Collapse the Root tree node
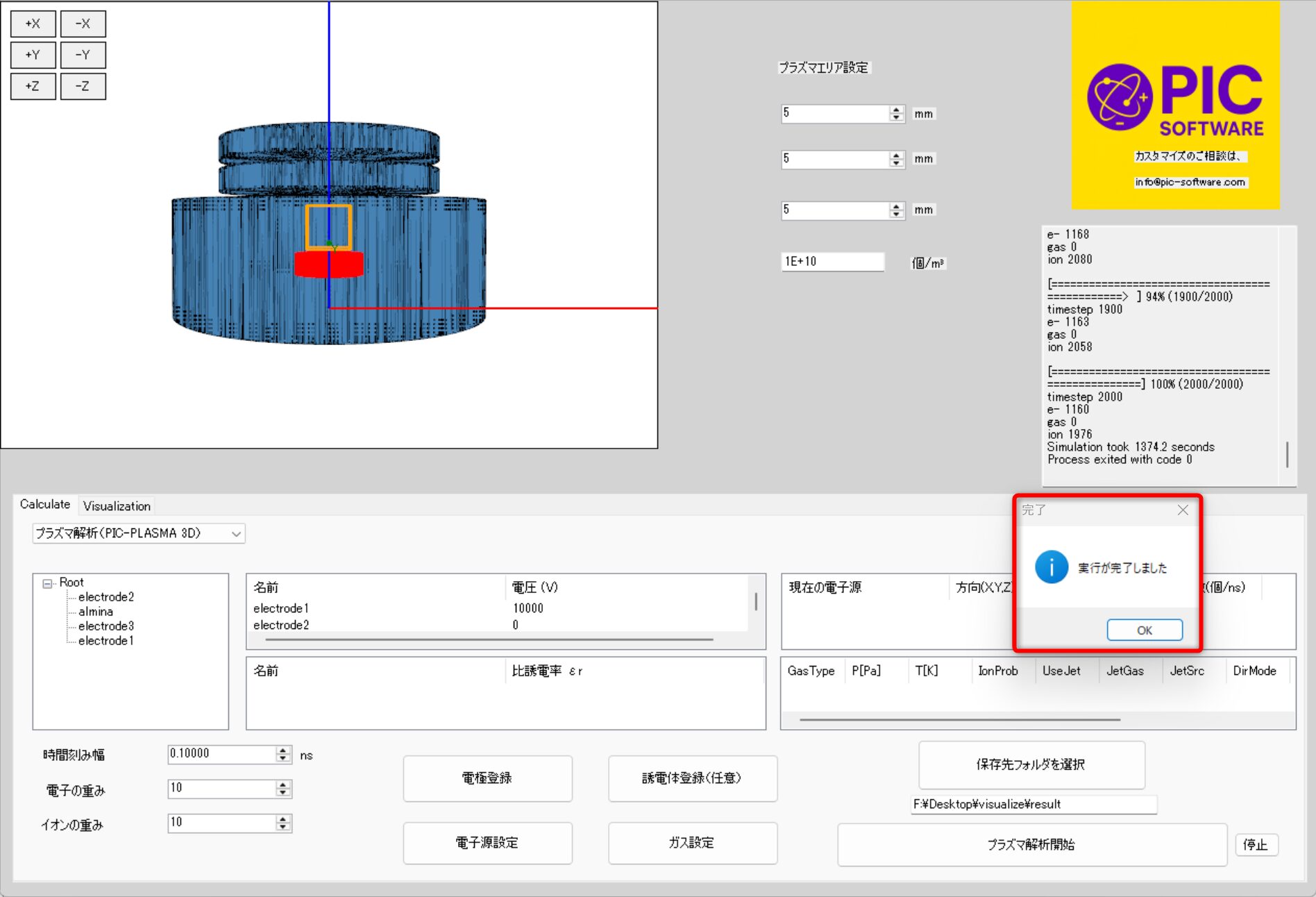Viewport: 1316px width, 897px height. [x=47, y=583]
